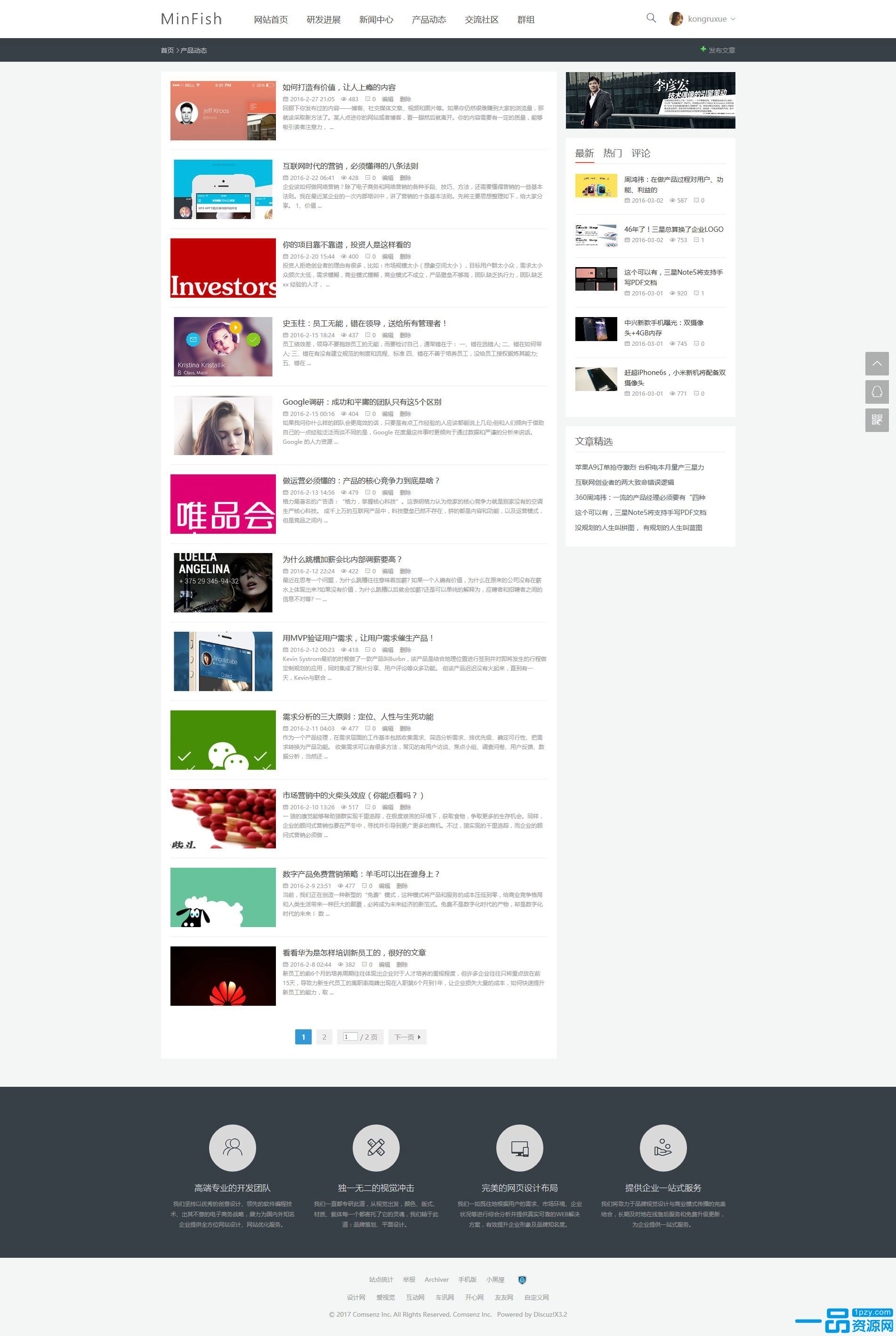Open the Huawei logo article thumbnail
The image size is (896, 1336).
[223, 976]
